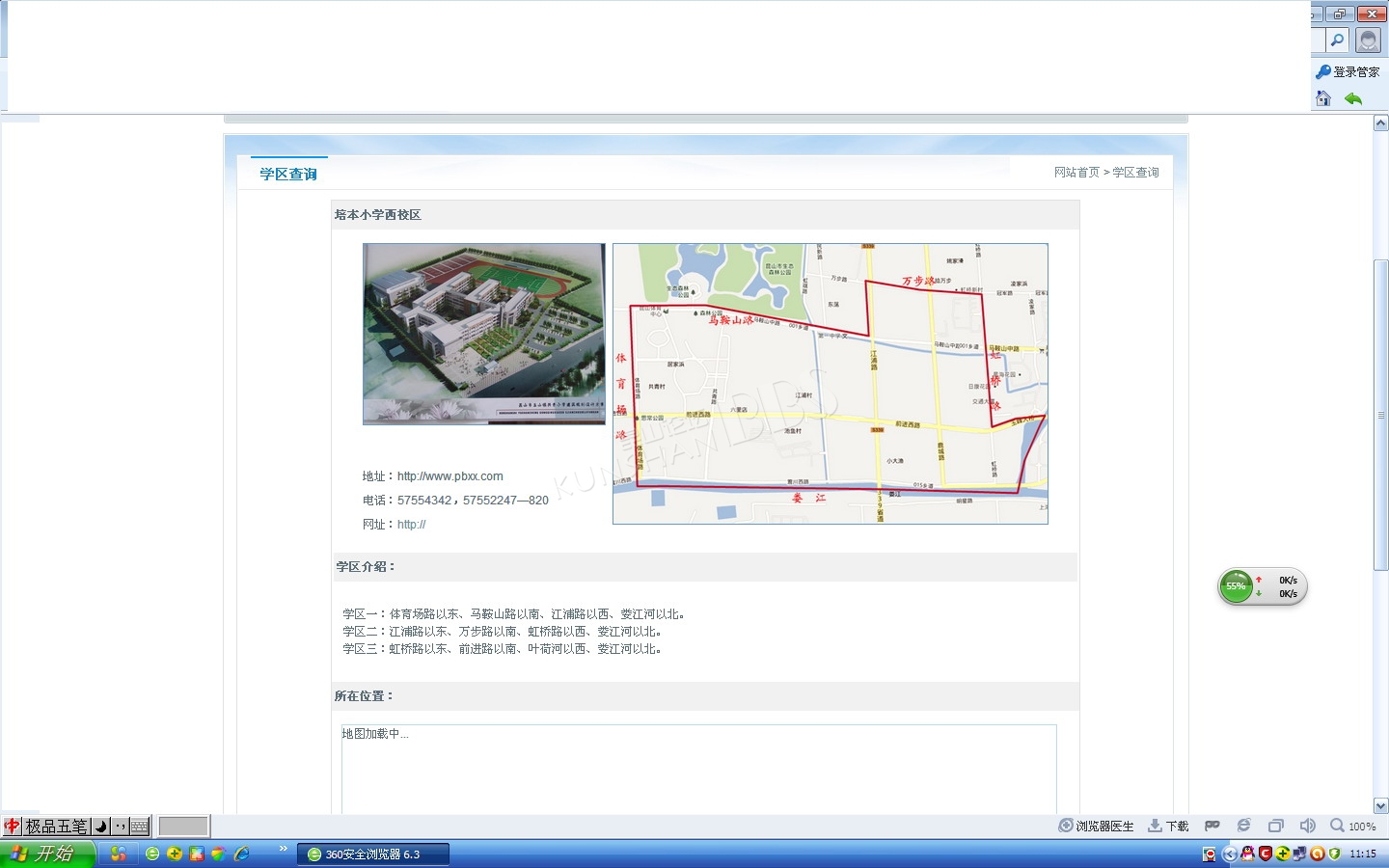Toggle the half/full-width moon icon
The height and width of the screenshot is (868, 1389).
(x=100, y=827)
